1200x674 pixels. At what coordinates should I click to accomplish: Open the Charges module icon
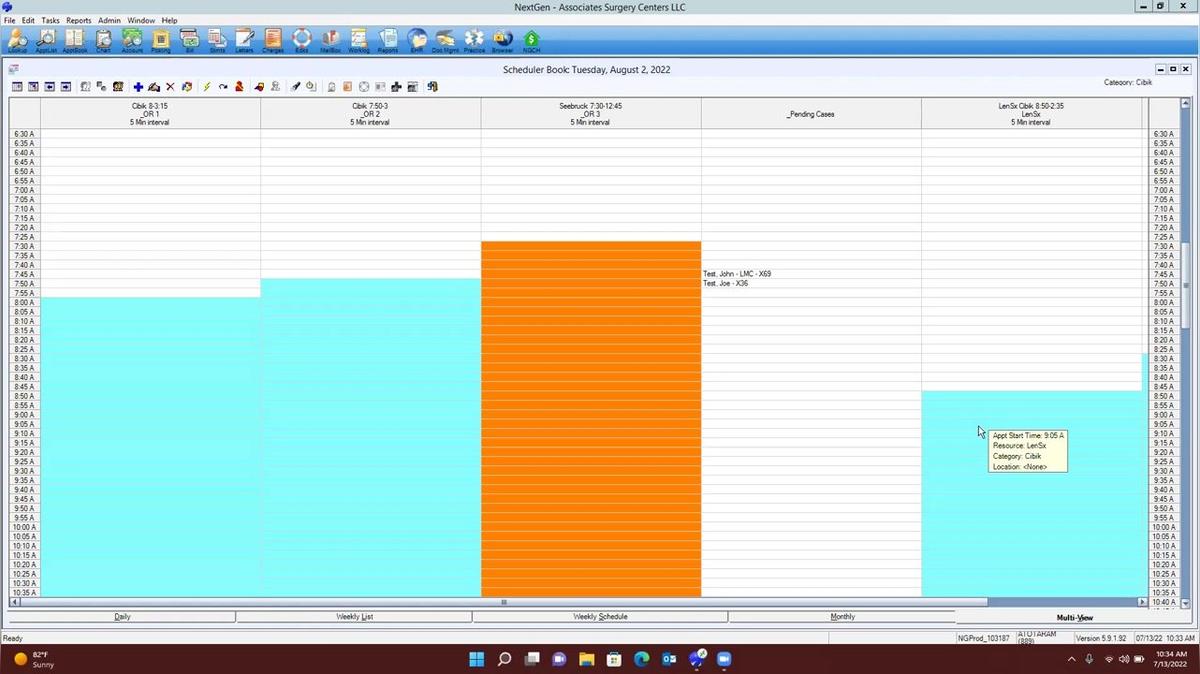pos(273,40)
